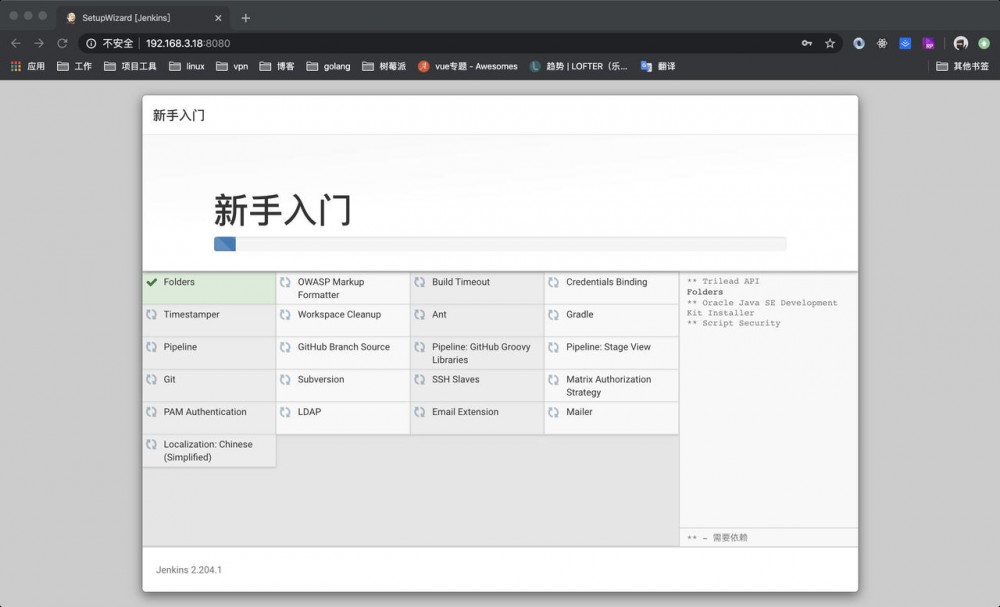Click the spinner icon next to Pipeline plugin
Image resolution: width=1000 pixels, height=607 pixels.
click(152, 347)
